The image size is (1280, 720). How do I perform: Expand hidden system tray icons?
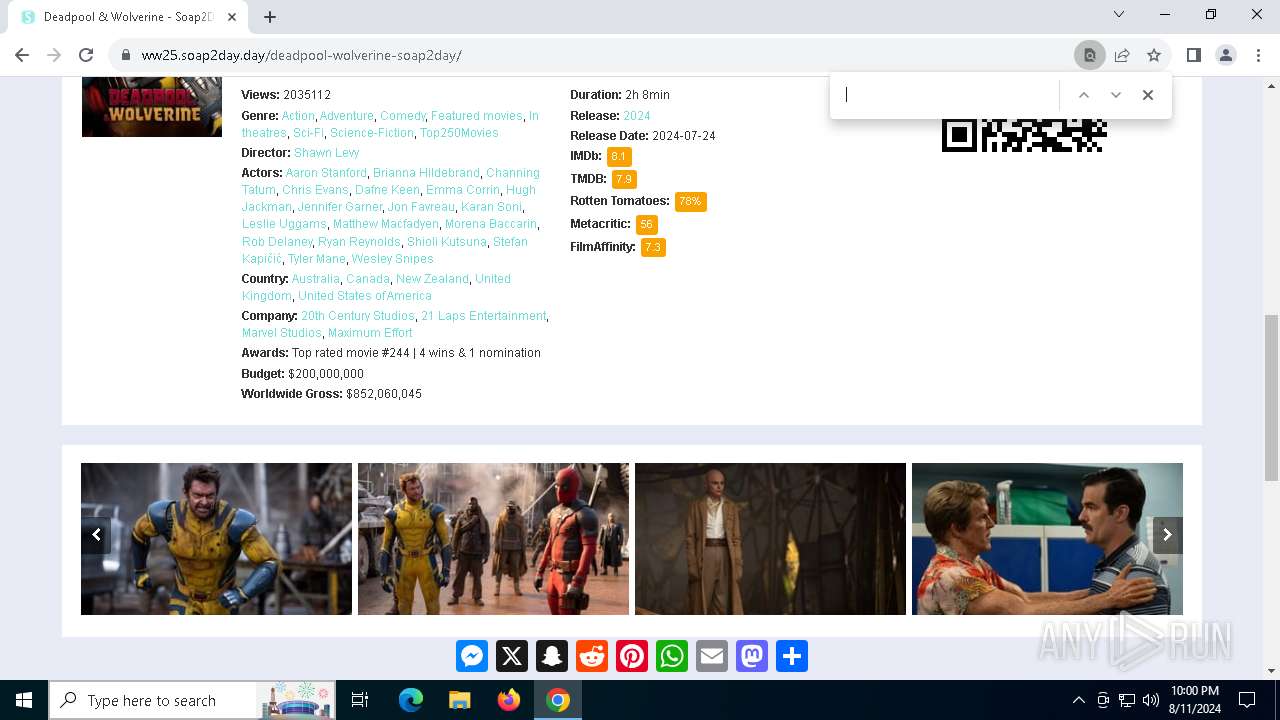pos(1078,700)
